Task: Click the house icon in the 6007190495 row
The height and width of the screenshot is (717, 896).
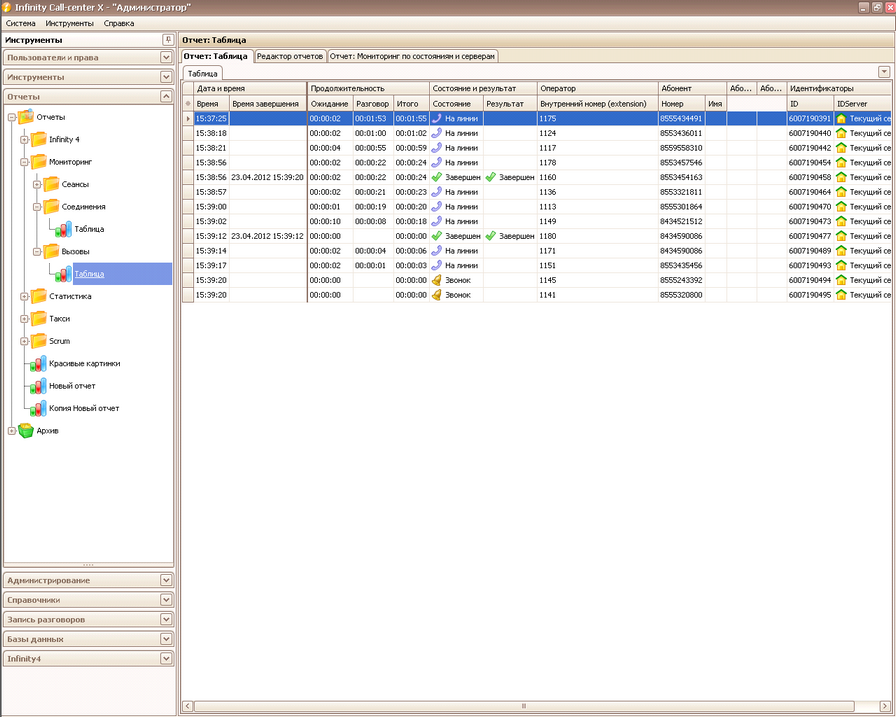Action: 841,295
